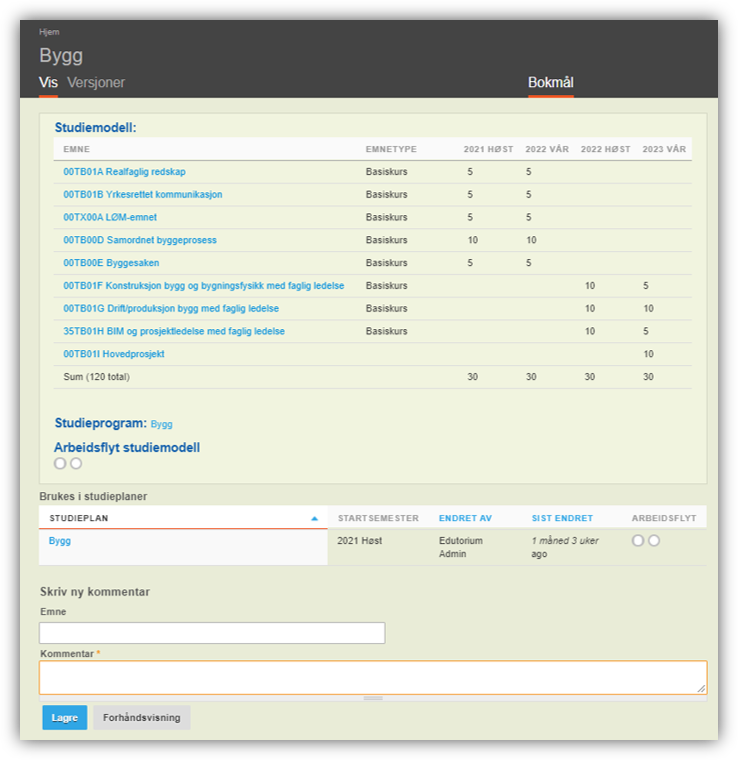This screenshot has height=760, width=738.
Task: Select the Bokmål language tab
Action: click(x=550, y=82)
